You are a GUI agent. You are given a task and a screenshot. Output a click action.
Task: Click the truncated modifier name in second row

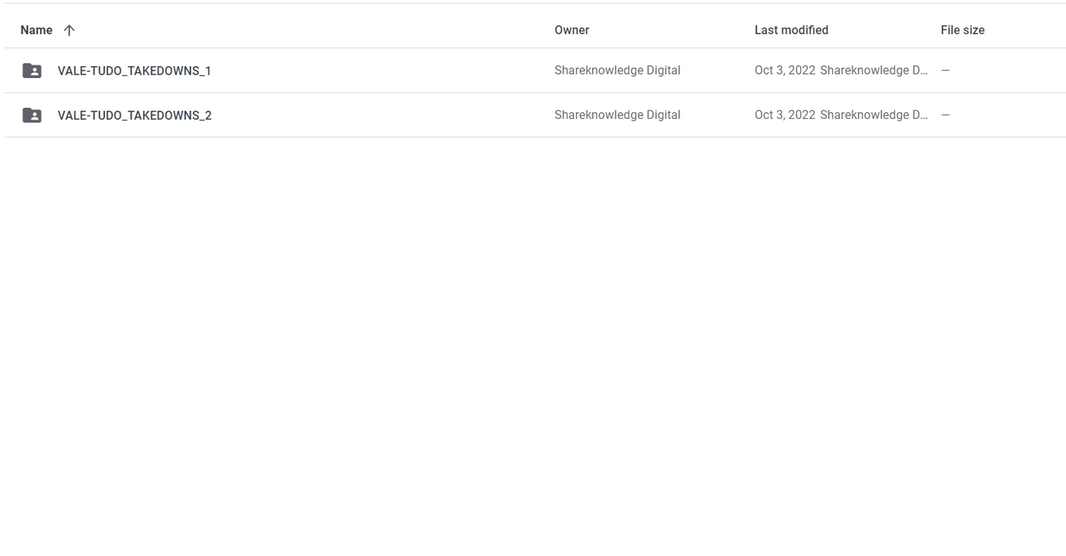click(x=874, y=115)
